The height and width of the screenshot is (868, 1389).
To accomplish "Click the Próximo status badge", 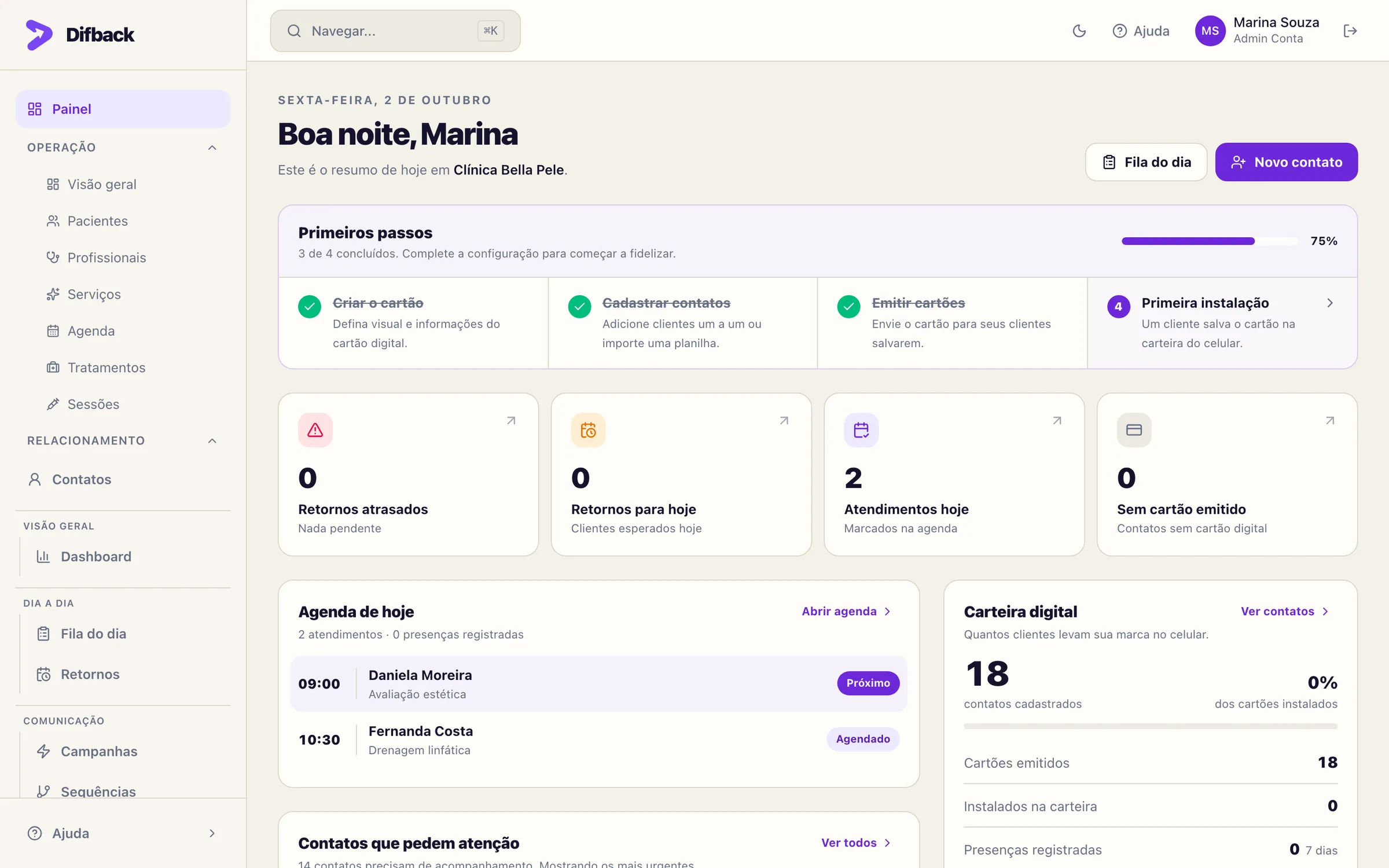I will 868,683.
